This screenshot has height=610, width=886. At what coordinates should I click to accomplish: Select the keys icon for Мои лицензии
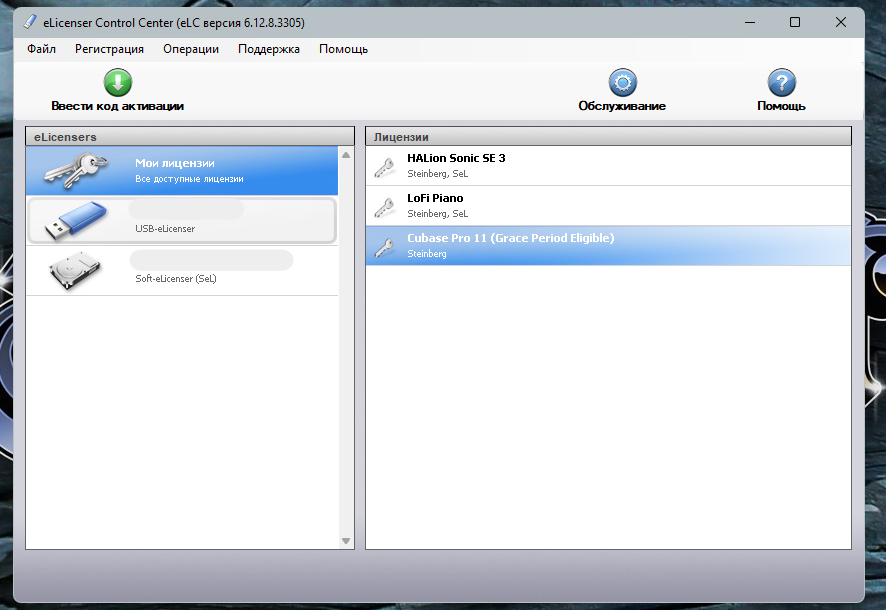(76, 170)
